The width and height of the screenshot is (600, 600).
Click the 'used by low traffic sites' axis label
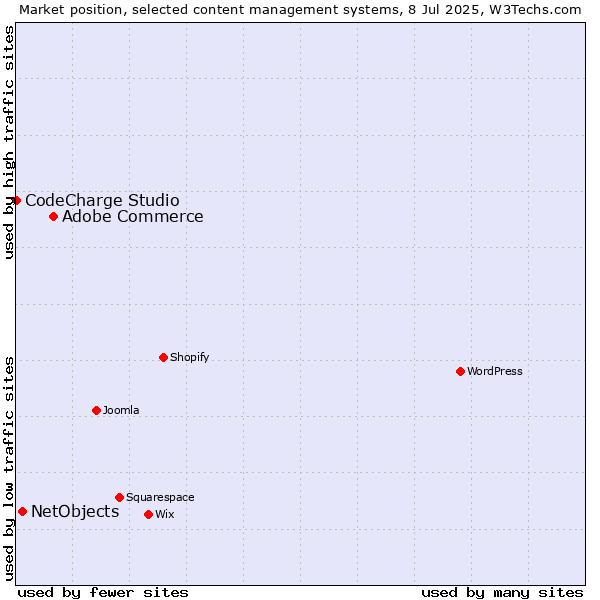pos(8,469)
